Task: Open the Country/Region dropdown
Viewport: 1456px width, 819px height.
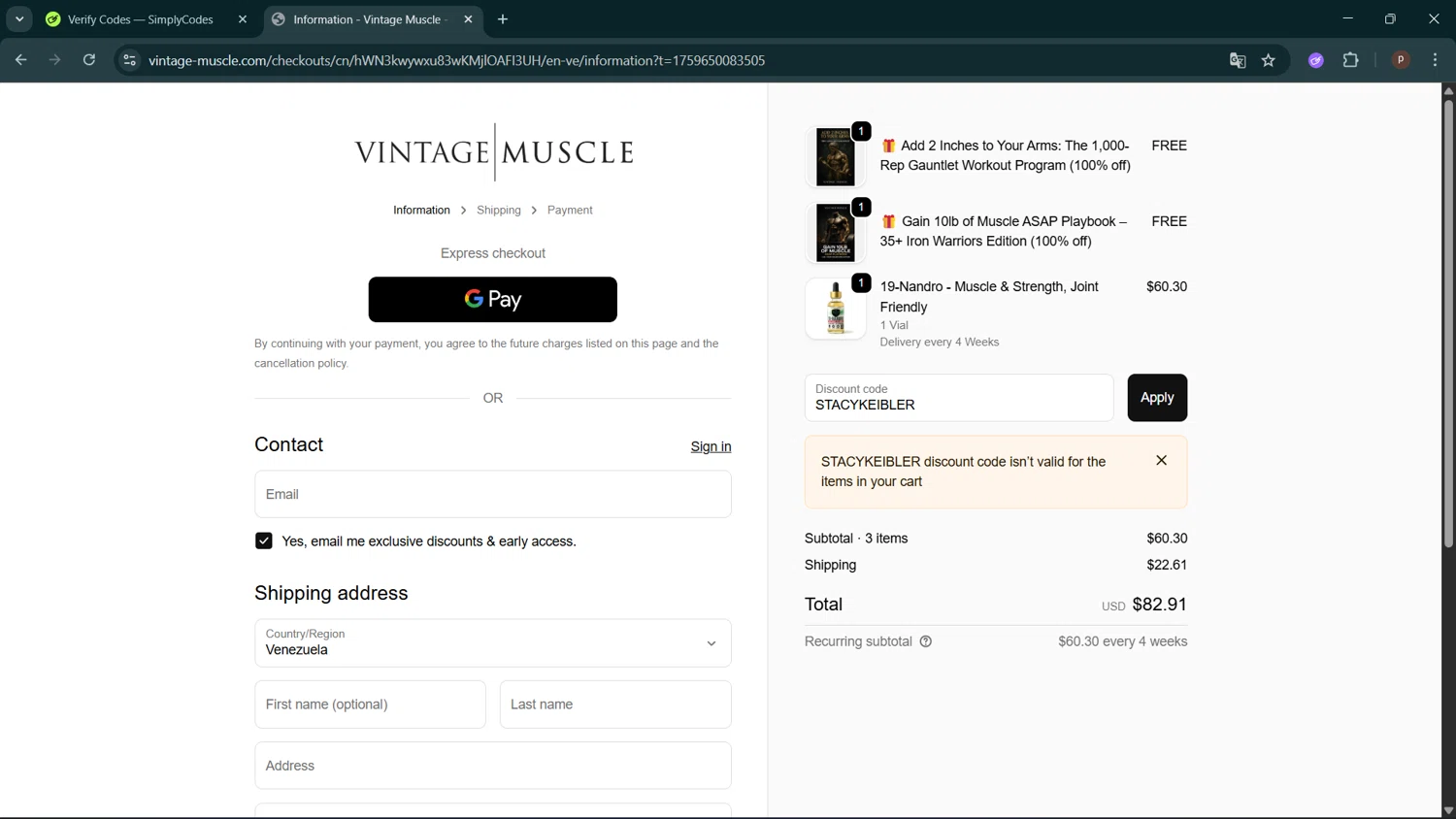Action: pos(493,643)
